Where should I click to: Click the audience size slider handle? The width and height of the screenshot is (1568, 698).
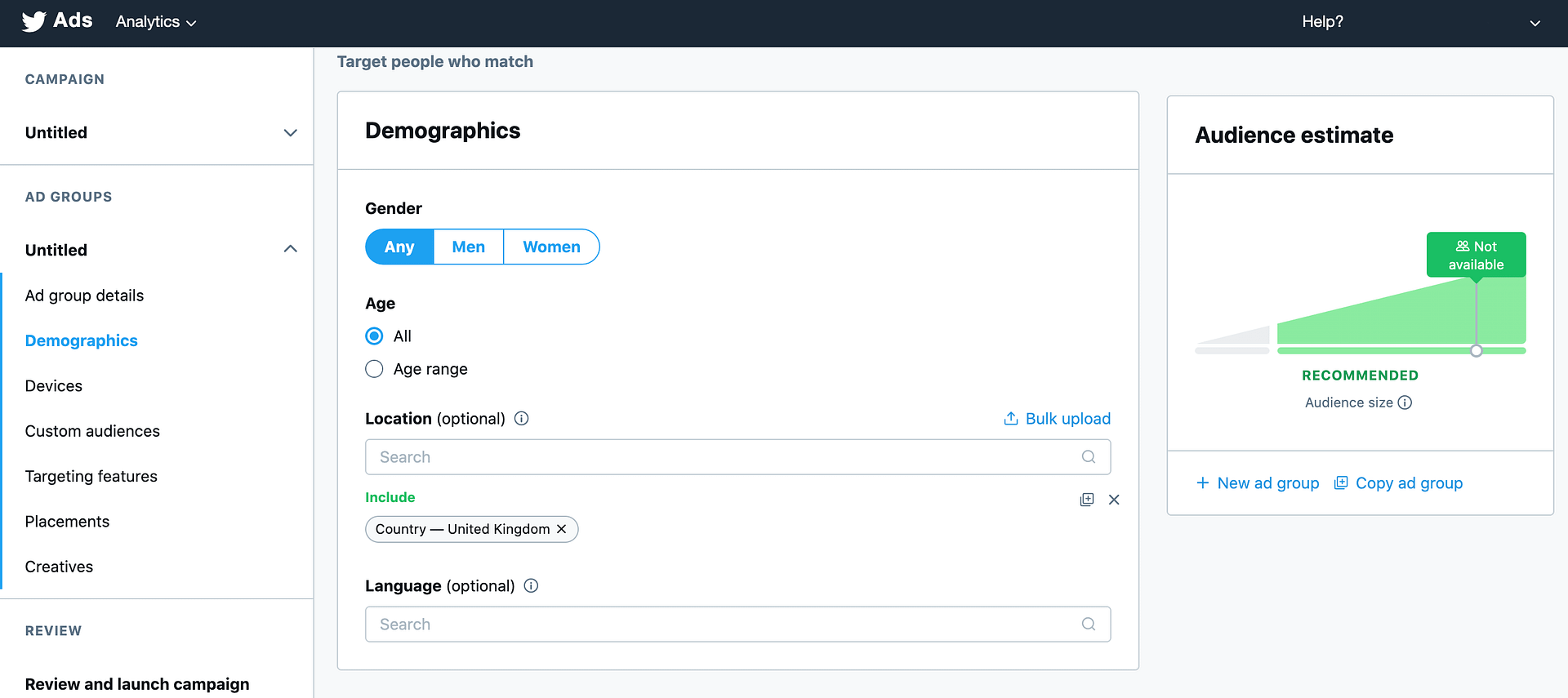(1476, 351)
